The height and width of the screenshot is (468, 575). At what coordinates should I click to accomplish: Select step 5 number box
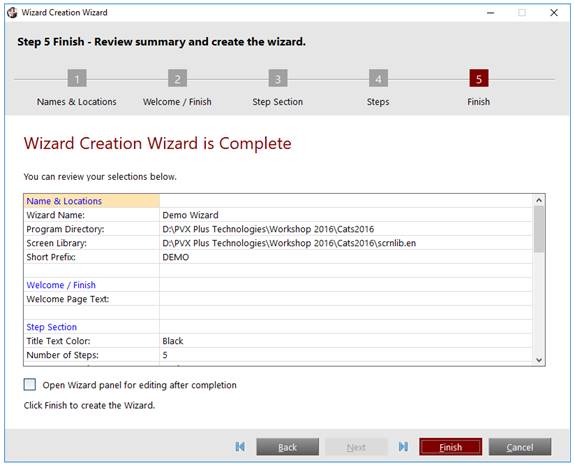pos(479,78)
